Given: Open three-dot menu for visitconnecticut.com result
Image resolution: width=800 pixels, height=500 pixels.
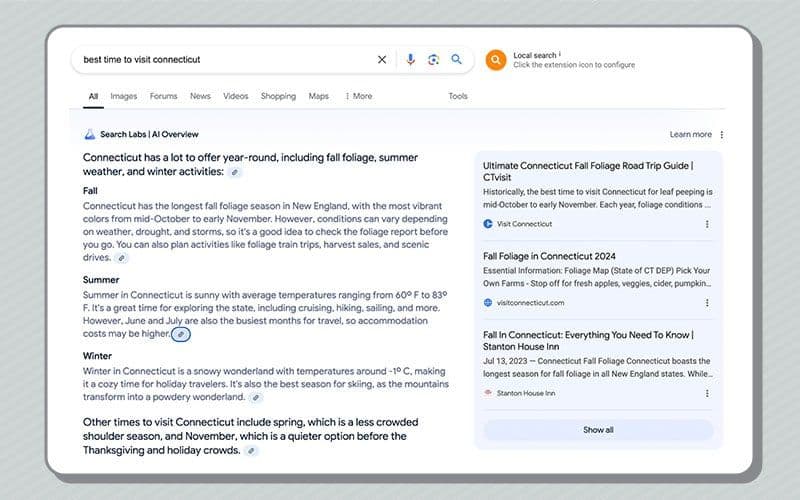Looking at the screenshot, I should (707, 302).
